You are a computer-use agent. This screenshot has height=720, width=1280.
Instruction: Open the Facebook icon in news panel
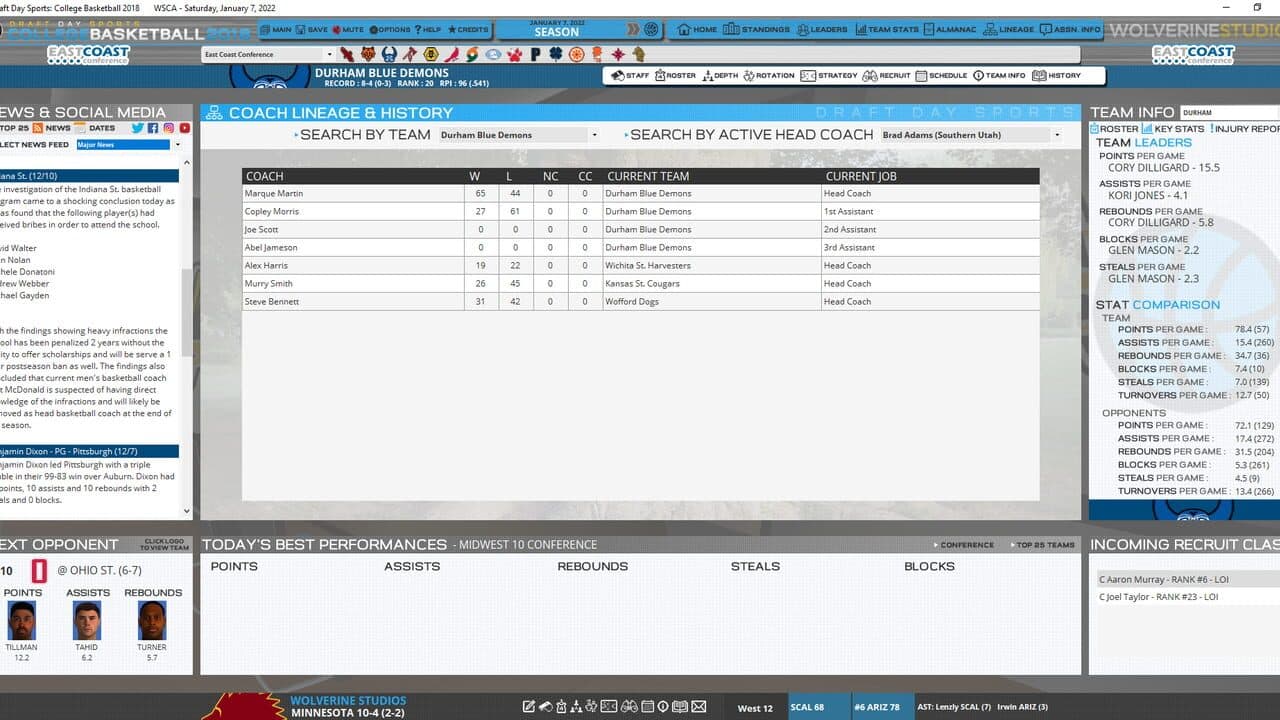tap(153, 128)
